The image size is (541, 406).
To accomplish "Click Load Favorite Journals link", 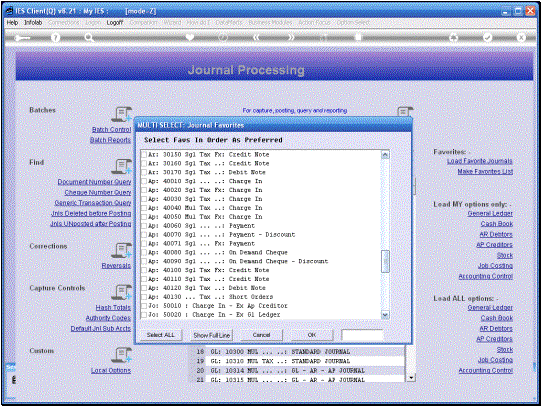I will click(480, 161).
